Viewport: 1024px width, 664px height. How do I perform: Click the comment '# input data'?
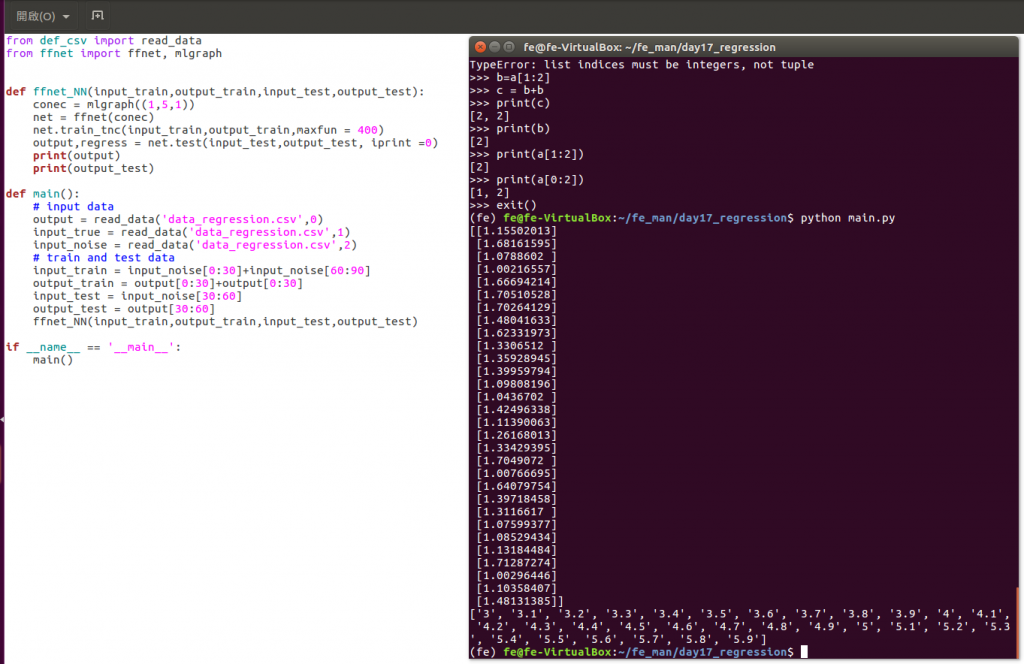point(73,206)
